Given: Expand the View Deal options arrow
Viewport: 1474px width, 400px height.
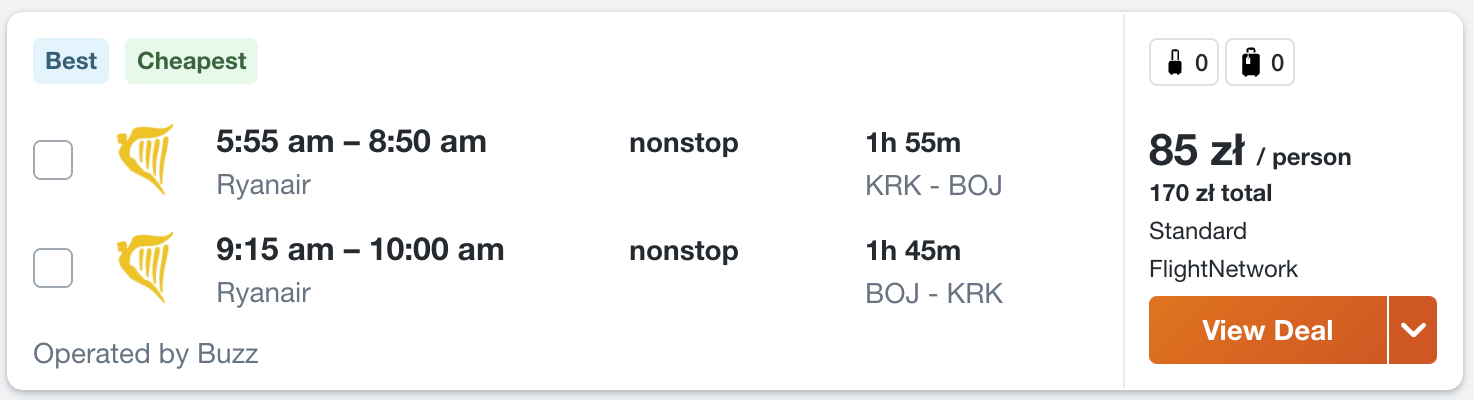Looking at the screenshot, I should [1413, 330].
